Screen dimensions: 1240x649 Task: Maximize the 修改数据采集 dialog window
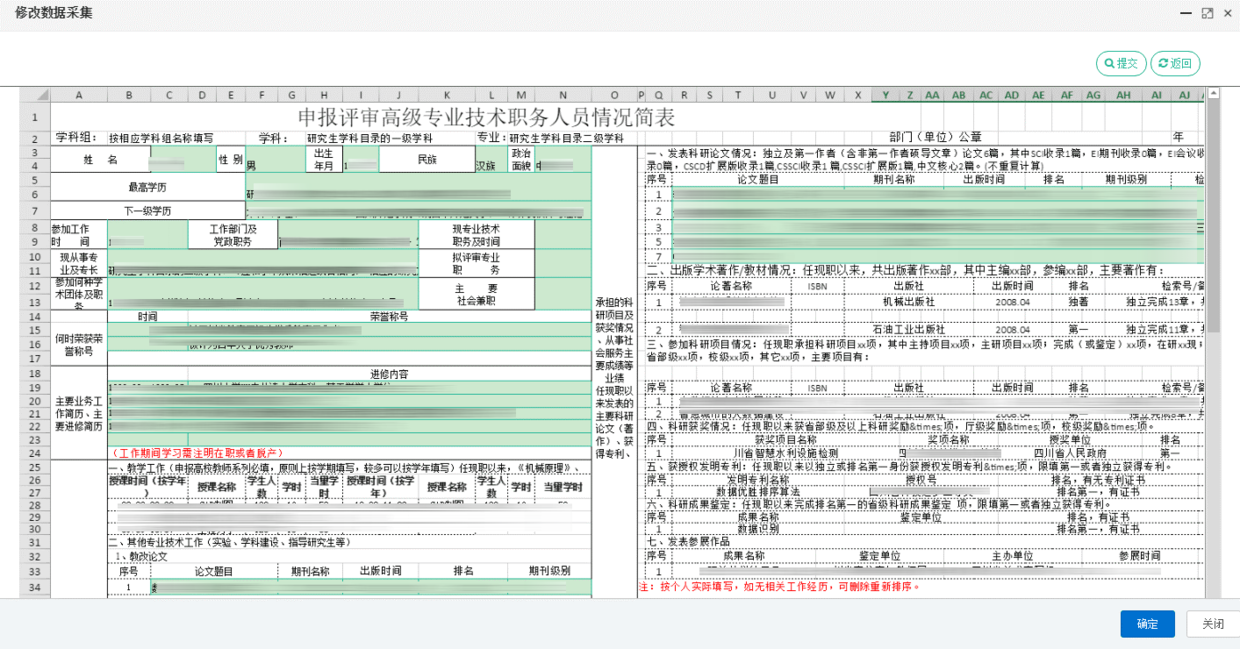coord(1207,13)
